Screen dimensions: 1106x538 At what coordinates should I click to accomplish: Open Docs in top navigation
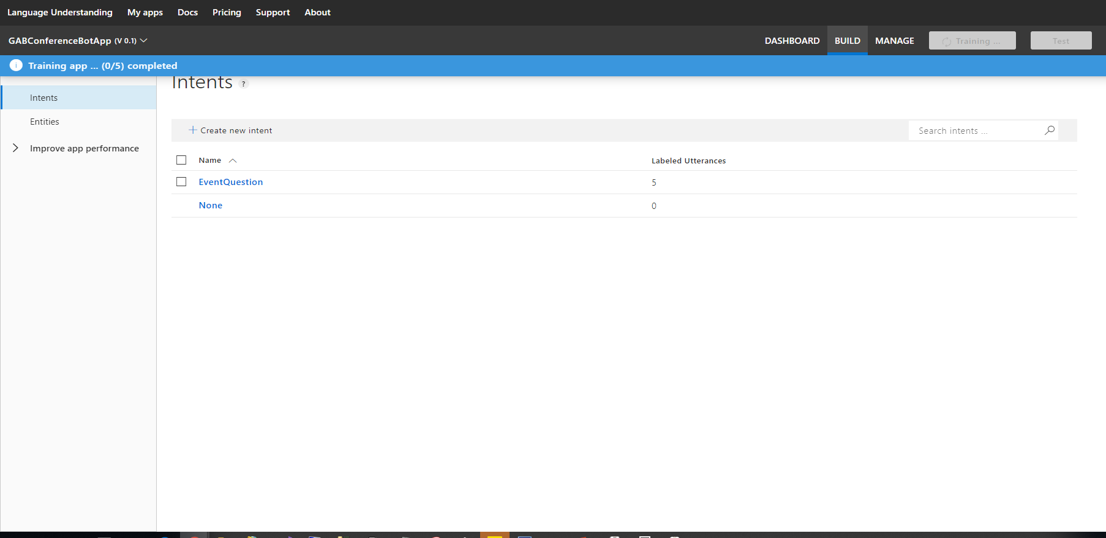click(188, 13)
